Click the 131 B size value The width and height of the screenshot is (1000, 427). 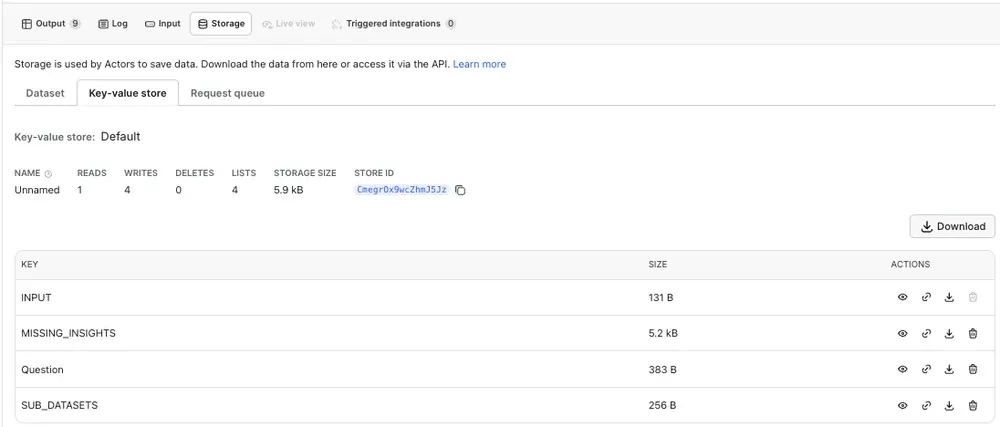[x=661, y=297]
